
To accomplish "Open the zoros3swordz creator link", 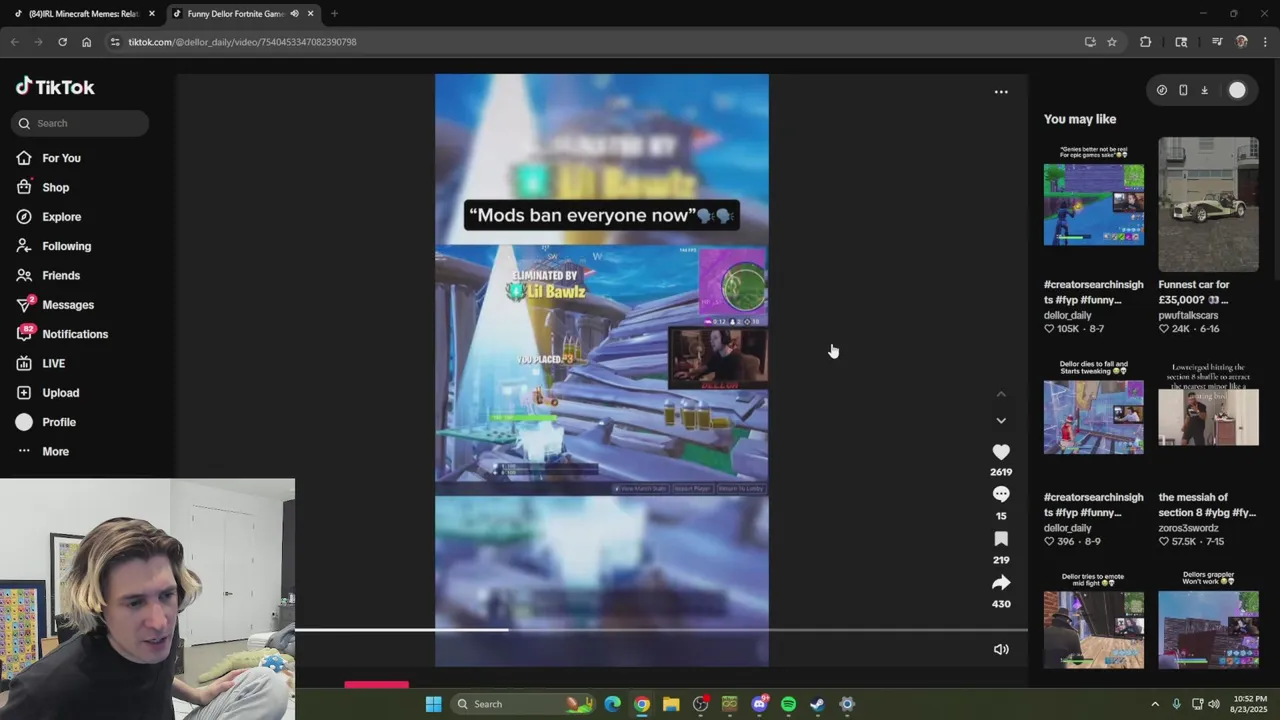I will coord(1188,528).
